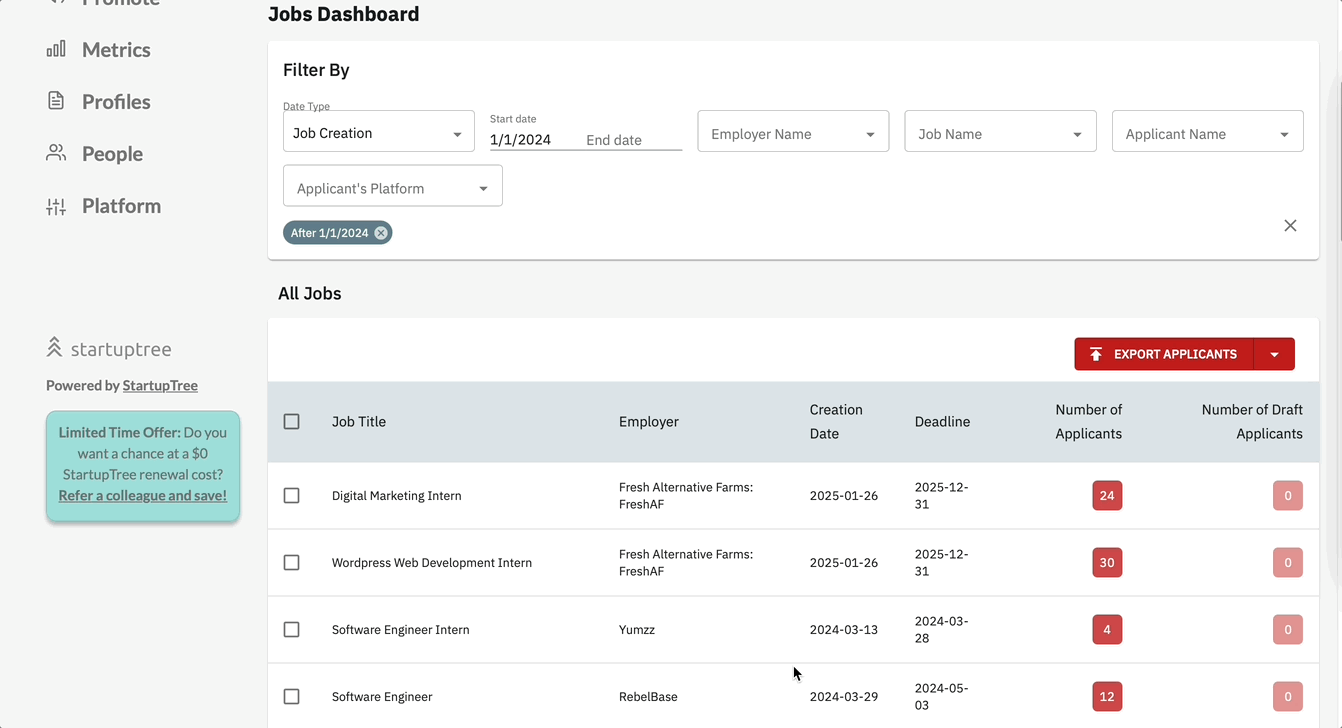
Task: Click the 4 applicants badge for Yumzz
Action: (x=1107, y=630)
